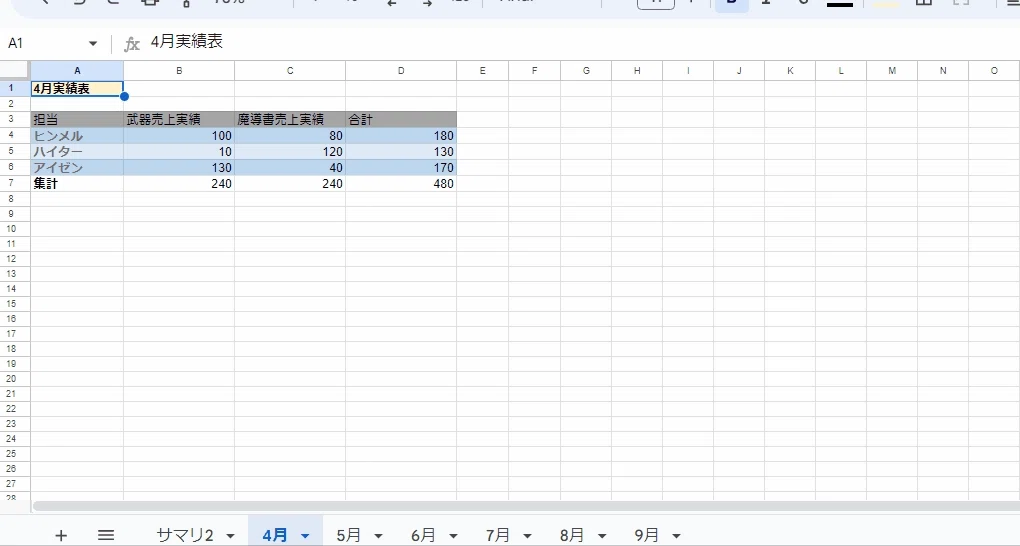Open the all sheets list icon
Screen dimensions: 1020x546
tap(106, 535)
